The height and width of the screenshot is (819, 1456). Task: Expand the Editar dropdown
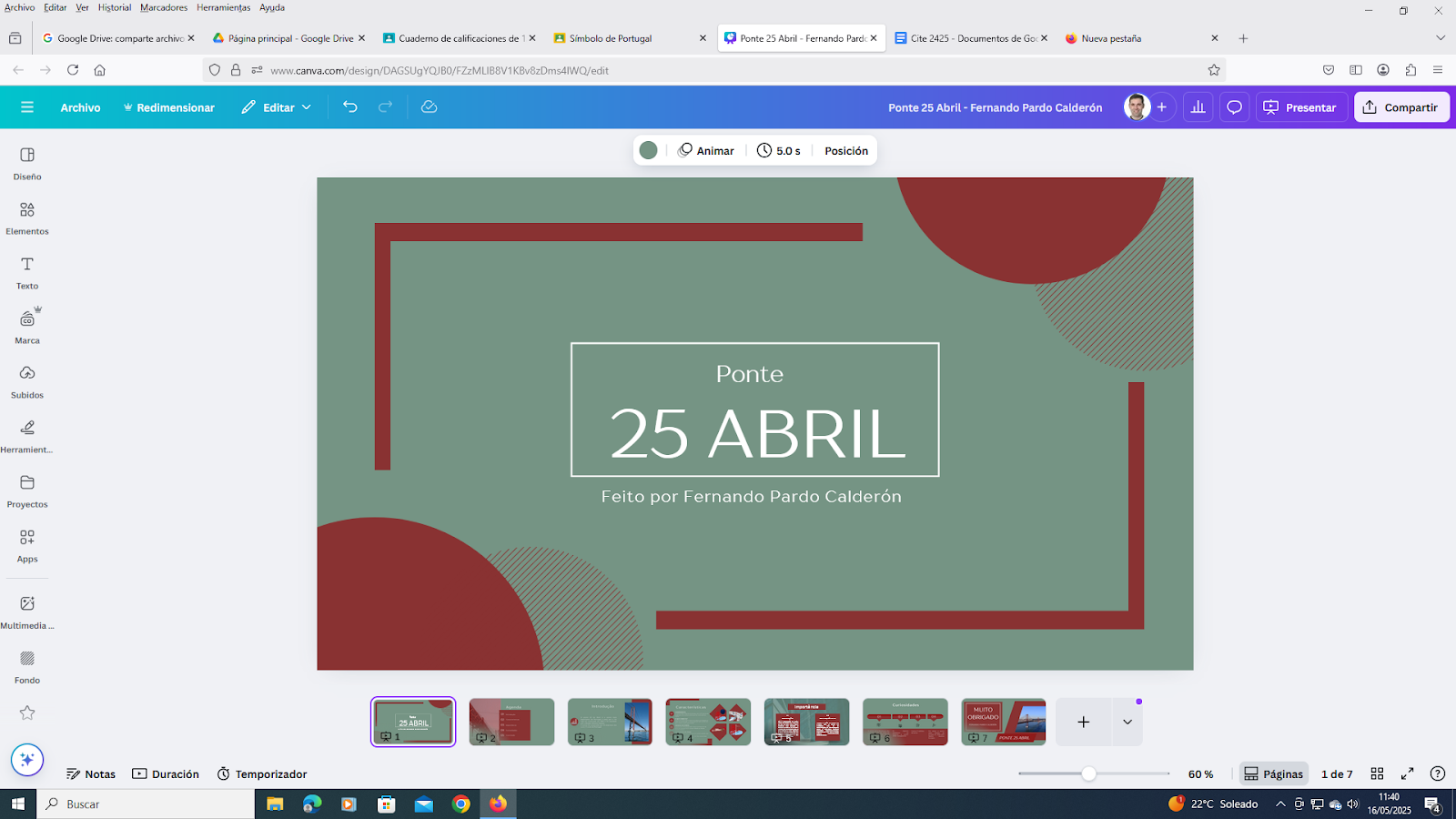277,107
